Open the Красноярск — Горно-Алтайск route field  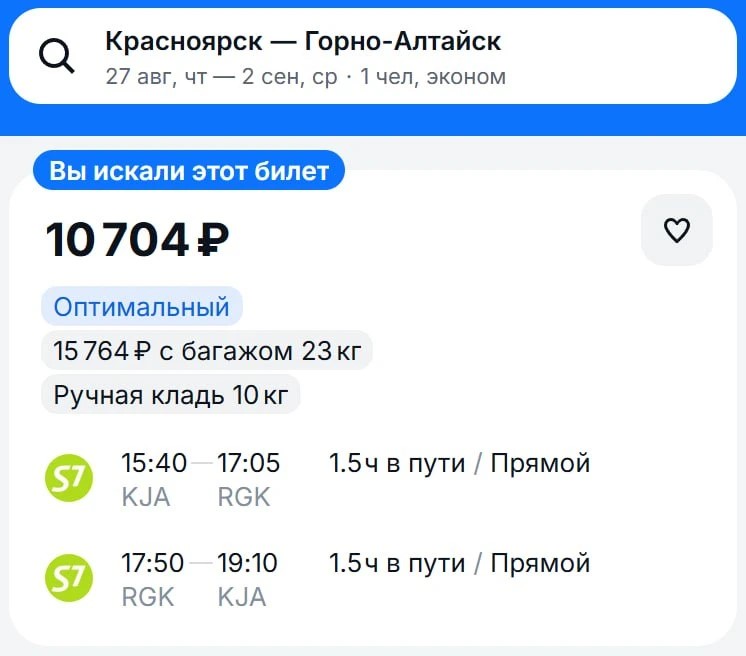point(303,41)
